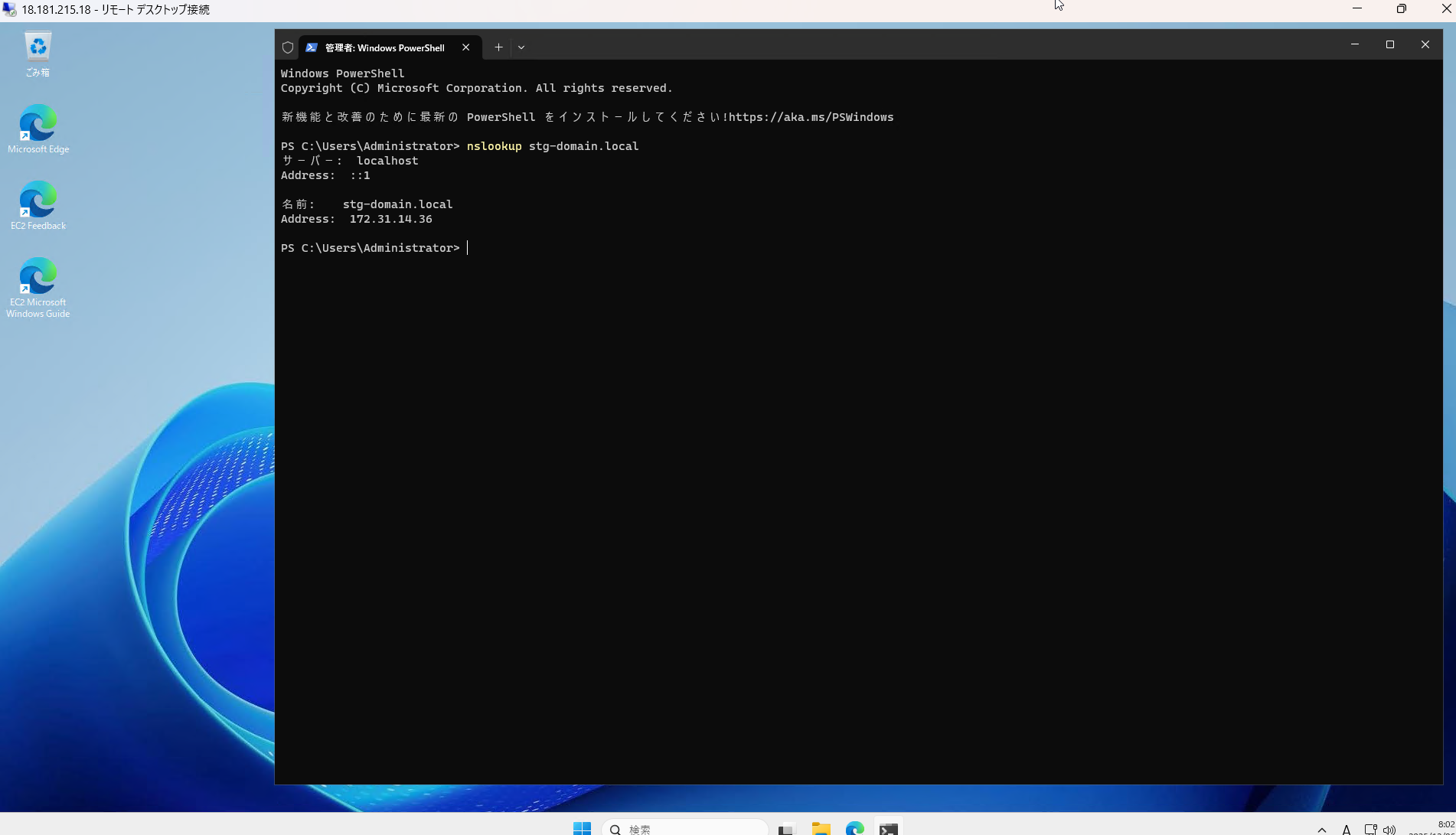Click the Task View taskbar icon

786,829
